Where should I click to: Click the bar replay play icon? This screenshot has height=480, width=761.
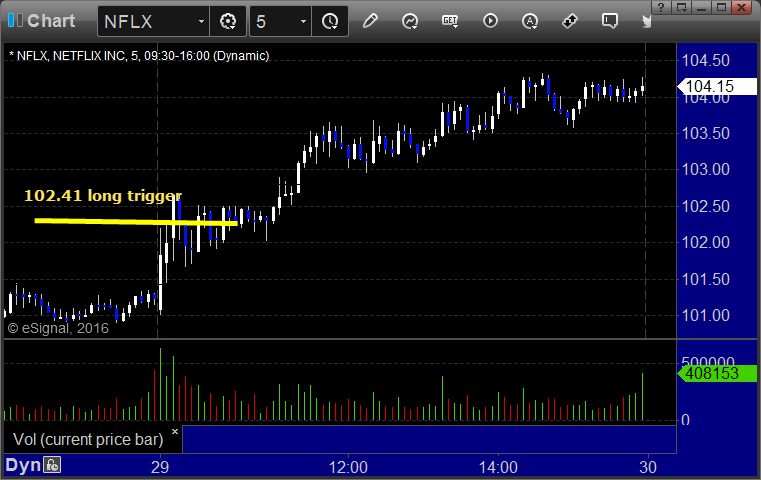click(x=490, y=21)
